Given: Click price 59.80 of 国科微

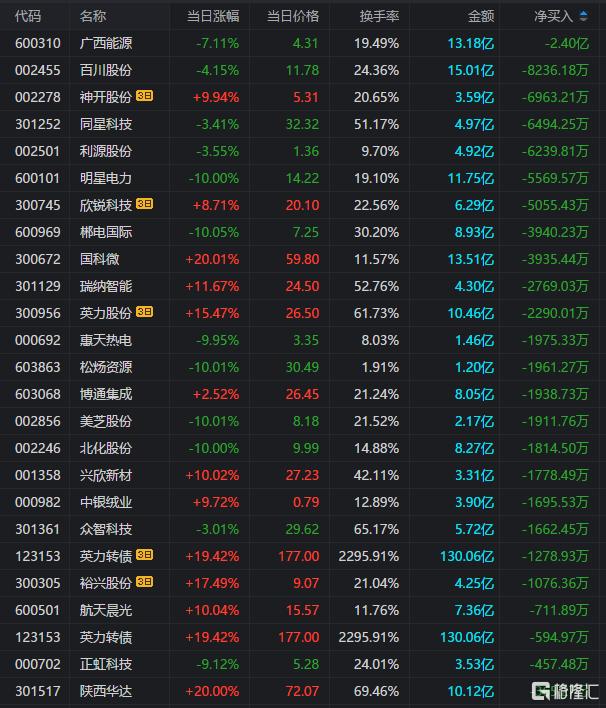Looking at the screenshot, I should [302, 259].
